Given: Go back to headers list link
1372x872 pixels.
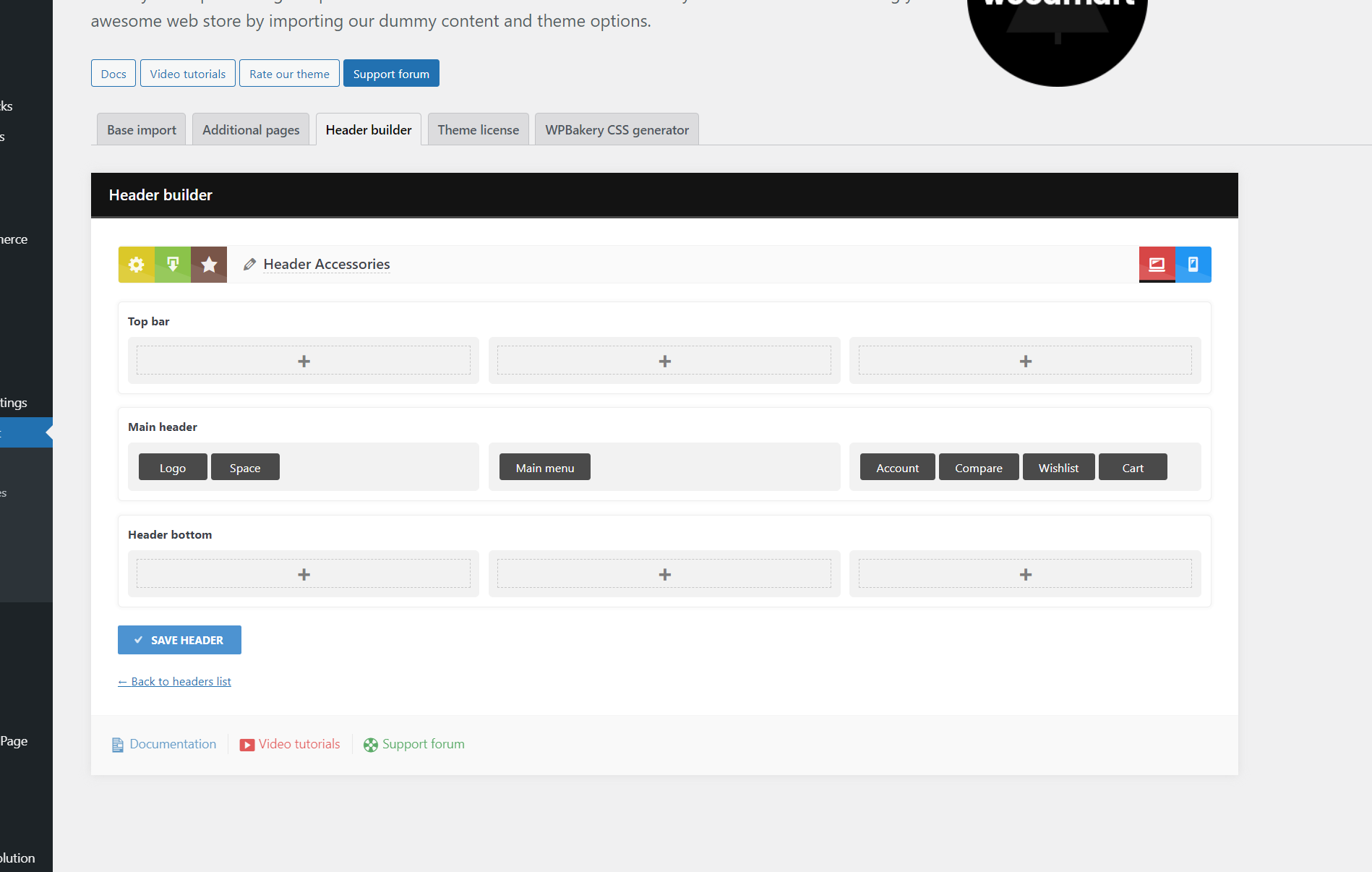Looking at the screenshot, I should 174,681.
